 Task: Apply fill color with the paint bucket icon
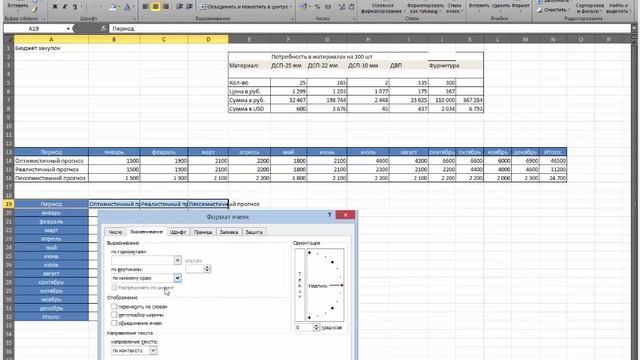click(x=113, y=7)
